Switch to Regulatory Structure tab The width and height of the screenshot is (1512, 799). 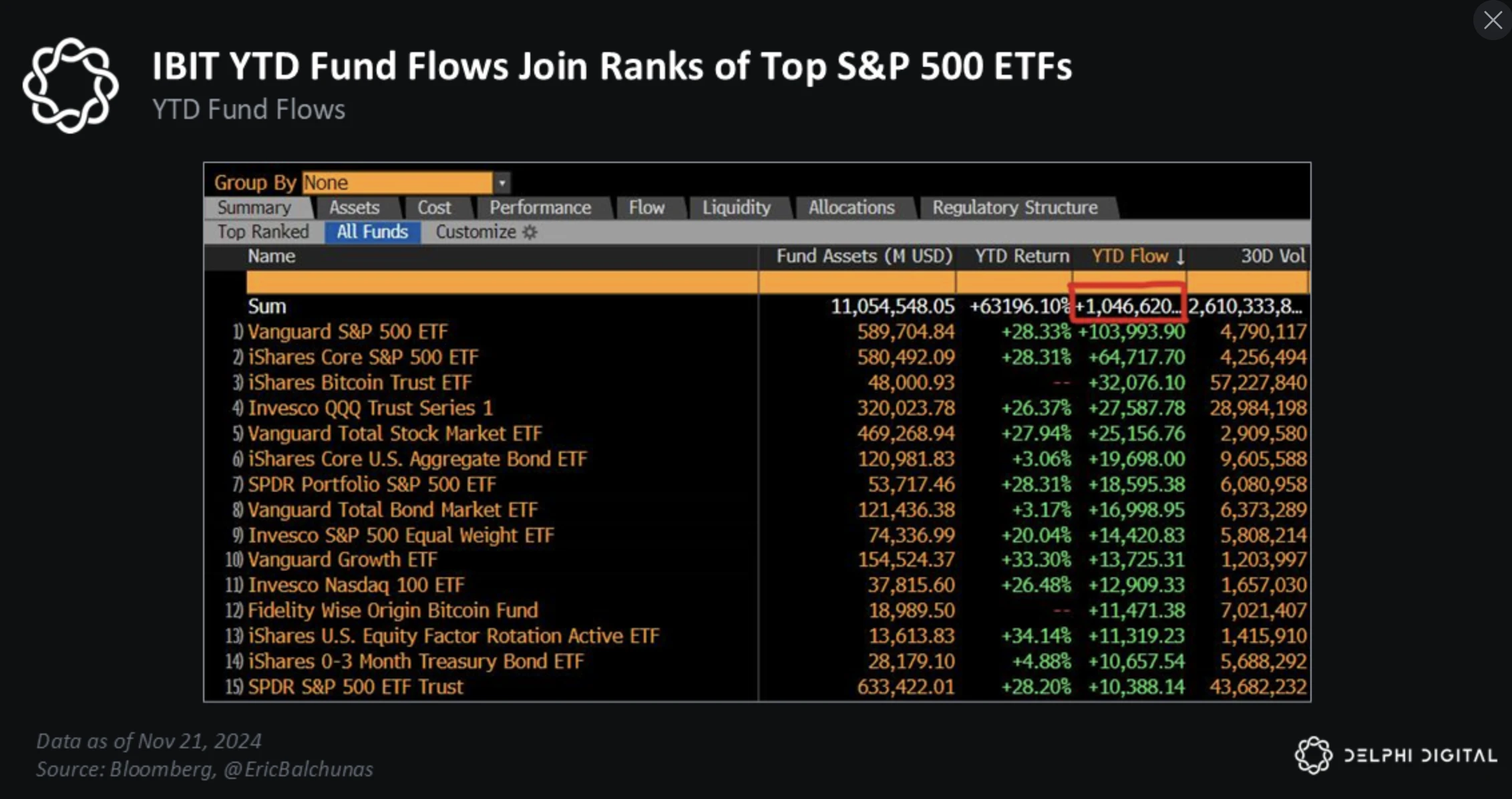[x=1014, y=208]
